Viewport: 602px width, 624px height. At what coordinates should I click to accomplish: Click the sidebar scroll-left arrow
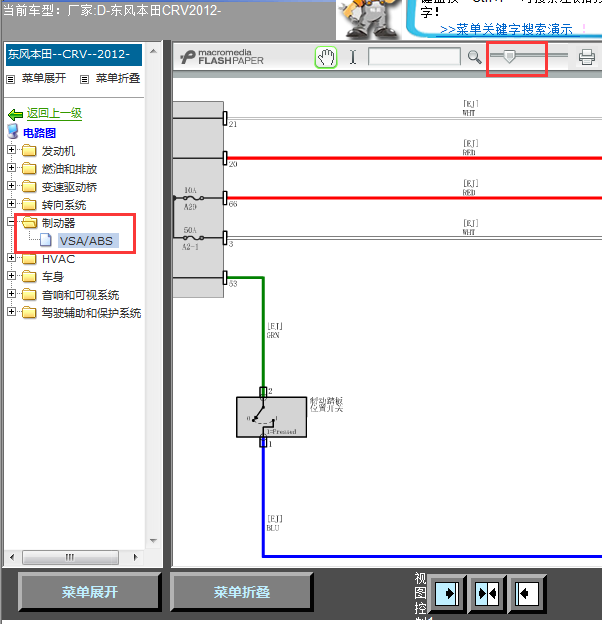12,557
